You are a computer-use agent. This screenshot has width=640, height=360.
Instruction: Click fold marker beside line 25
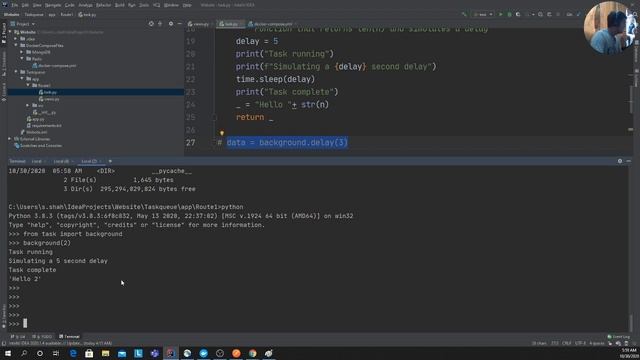pos(215,118)
